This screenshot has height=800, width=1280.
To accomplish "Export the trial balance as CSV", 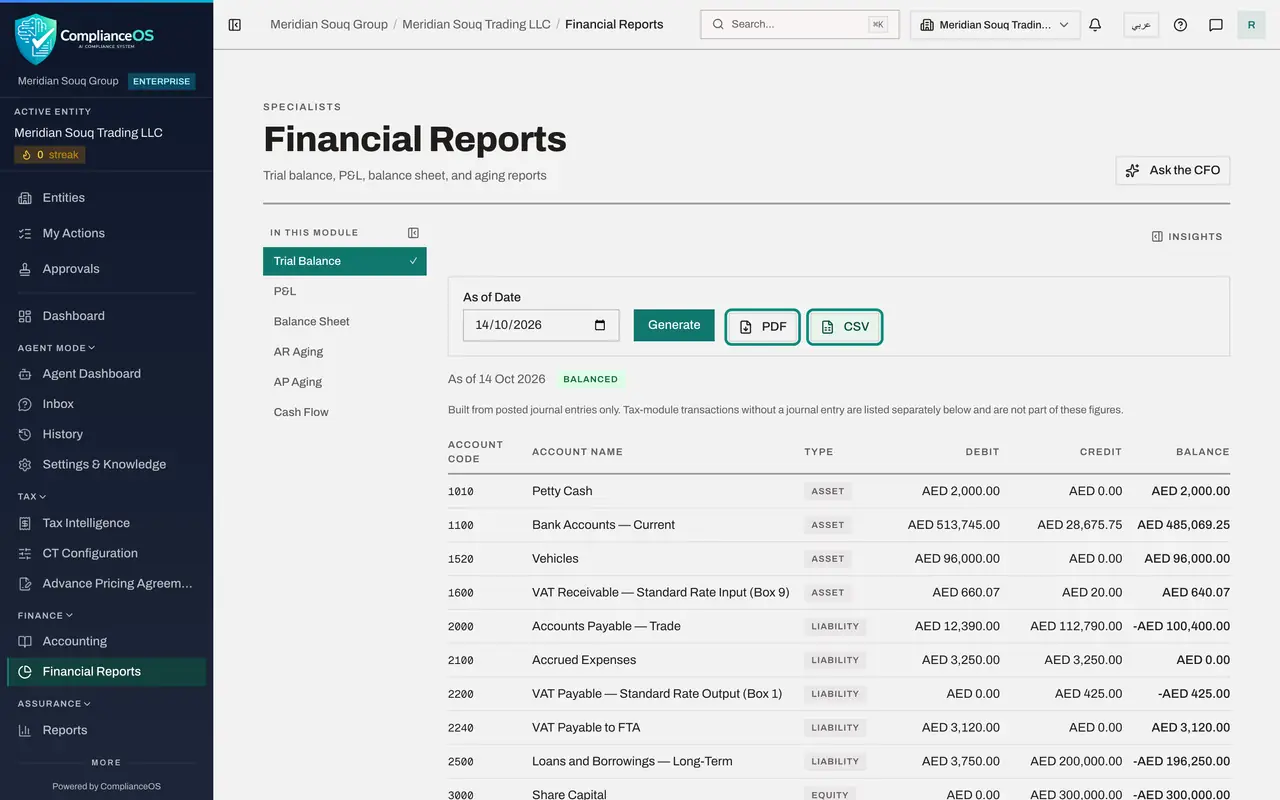I will click(x=844, y=326).
